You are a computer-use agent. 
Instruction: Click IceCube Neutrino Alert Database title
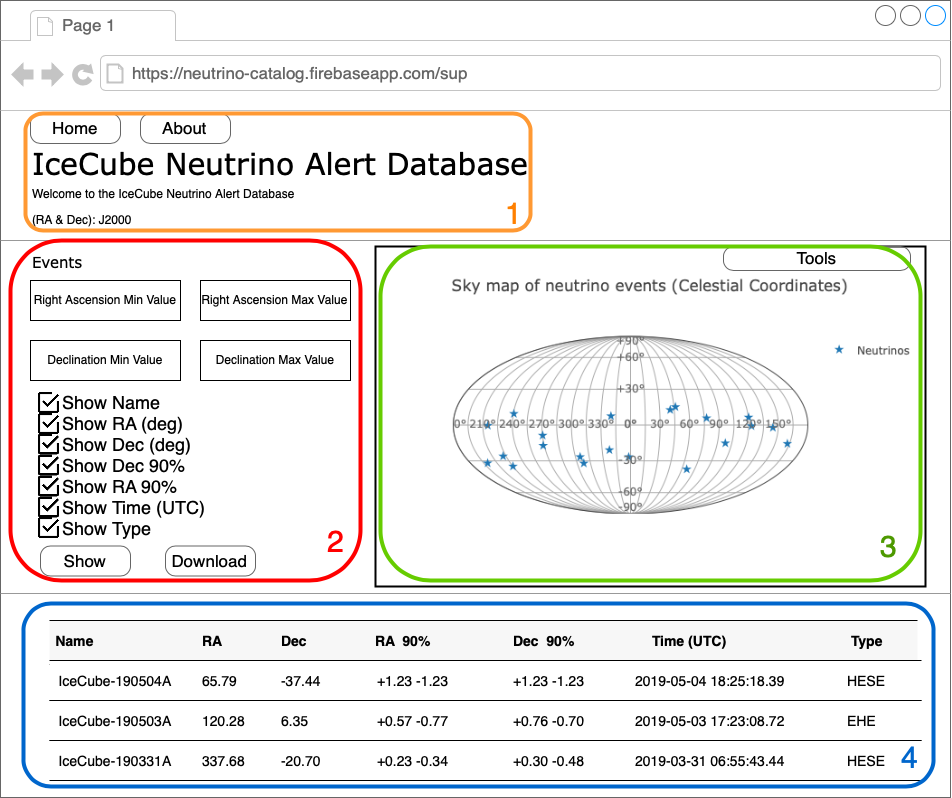280,165
